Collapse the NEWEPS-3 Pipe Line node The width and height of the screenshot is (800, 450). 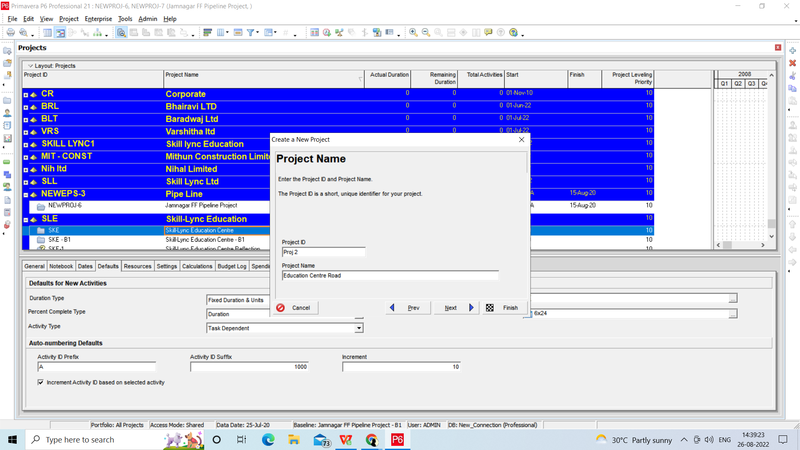pos(26,195)
